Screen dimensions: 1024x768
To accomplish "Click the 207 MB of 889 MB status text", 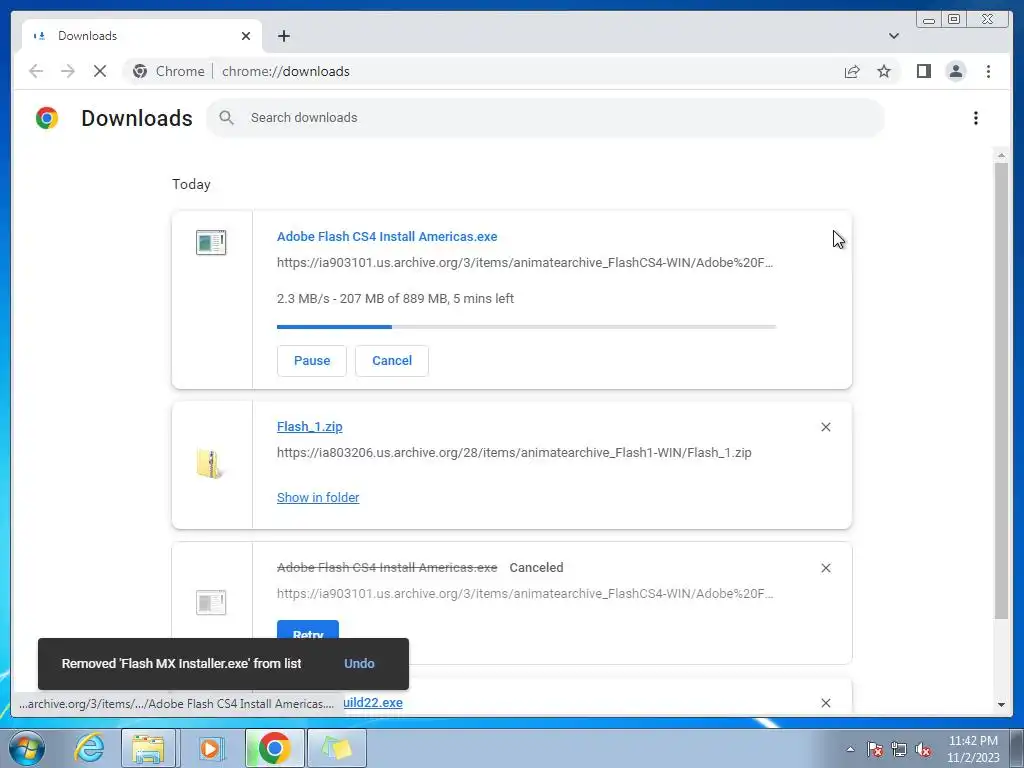I will pyautogui.click(x=394, y=298).
